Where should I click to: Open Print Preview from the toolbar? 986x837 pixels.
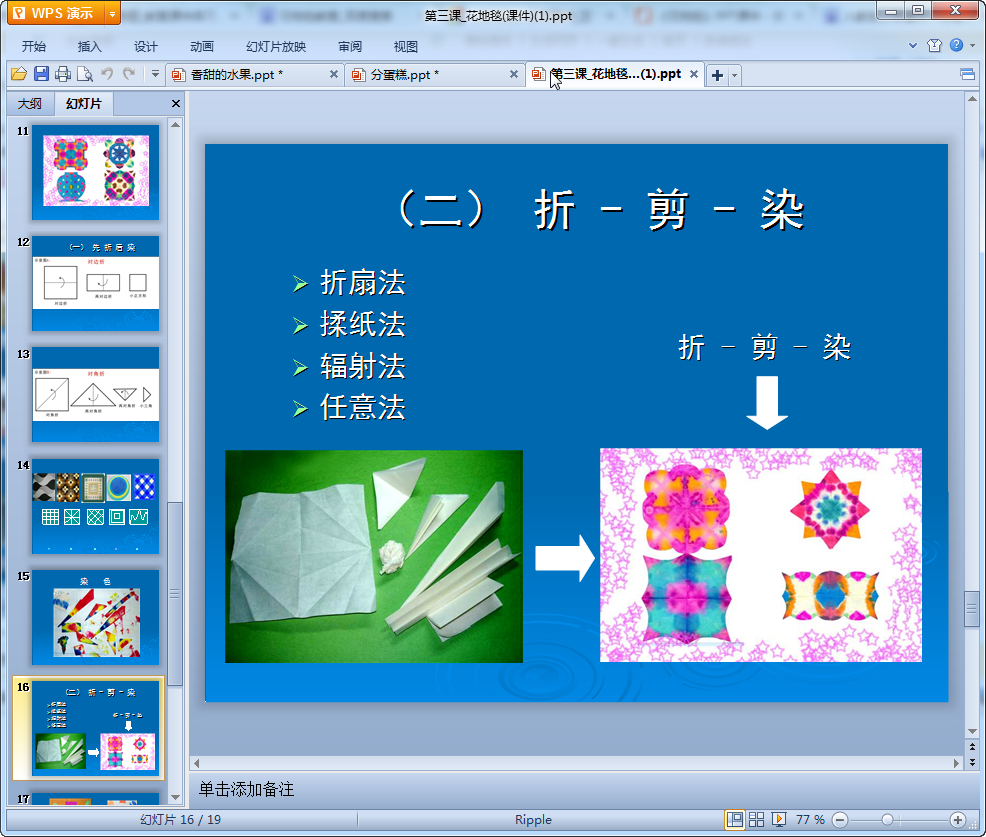85,74
